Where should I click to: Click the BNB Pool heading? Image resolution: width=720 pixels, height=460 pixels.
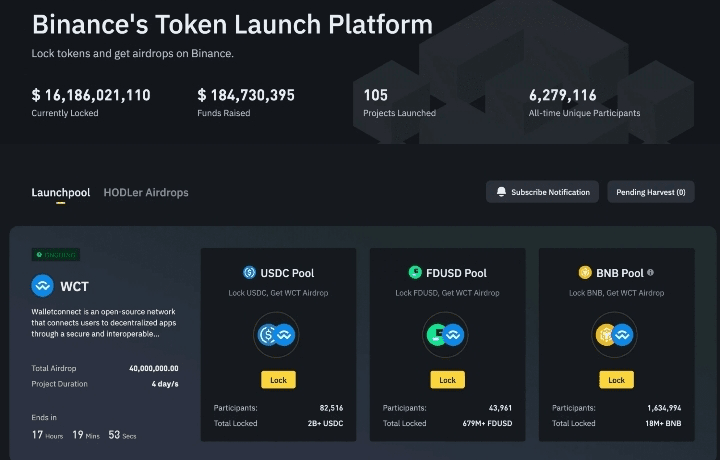pos(620,273)
